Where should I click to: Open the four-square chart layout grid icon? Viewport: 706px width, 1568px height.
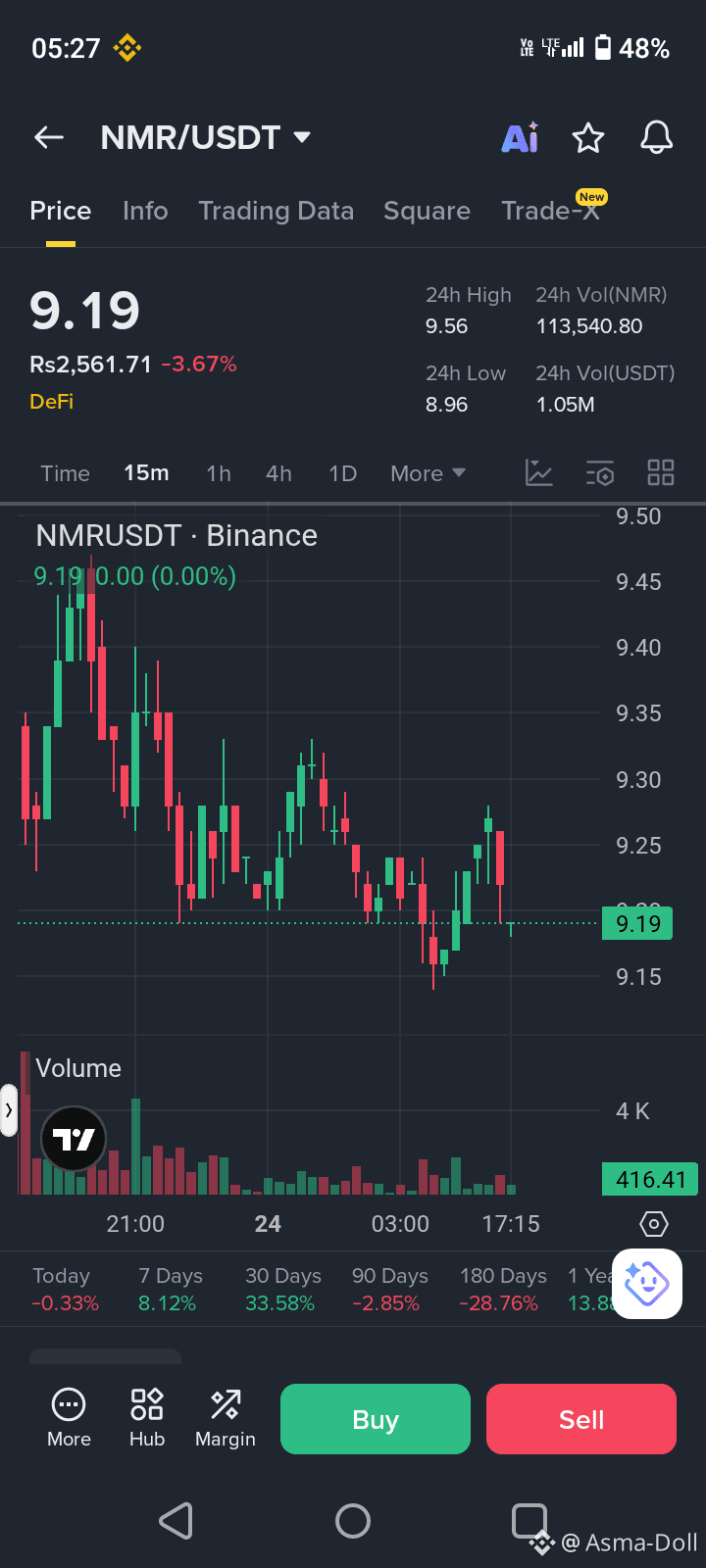[661, 472]
